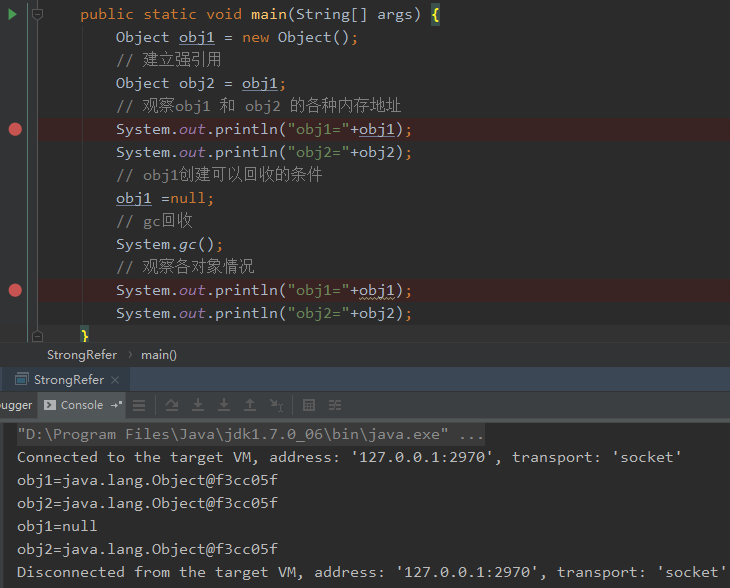This screenshot has height=588, width=730.
Task: Click the 'obj1=null' console output line
Action: pos(57,526)
